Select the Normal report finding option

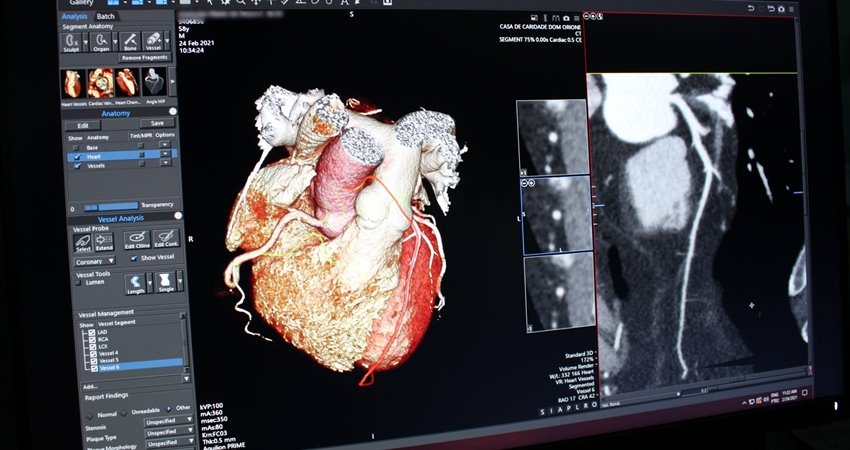89,415
